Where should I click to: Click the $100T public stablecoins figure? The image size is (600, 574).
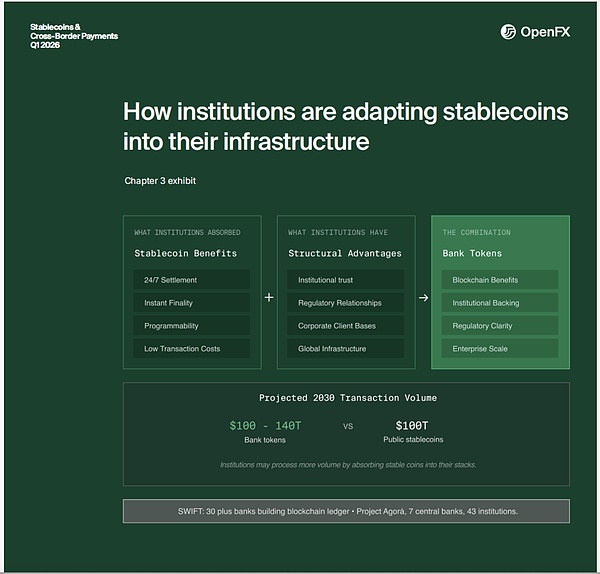(413, 425)
